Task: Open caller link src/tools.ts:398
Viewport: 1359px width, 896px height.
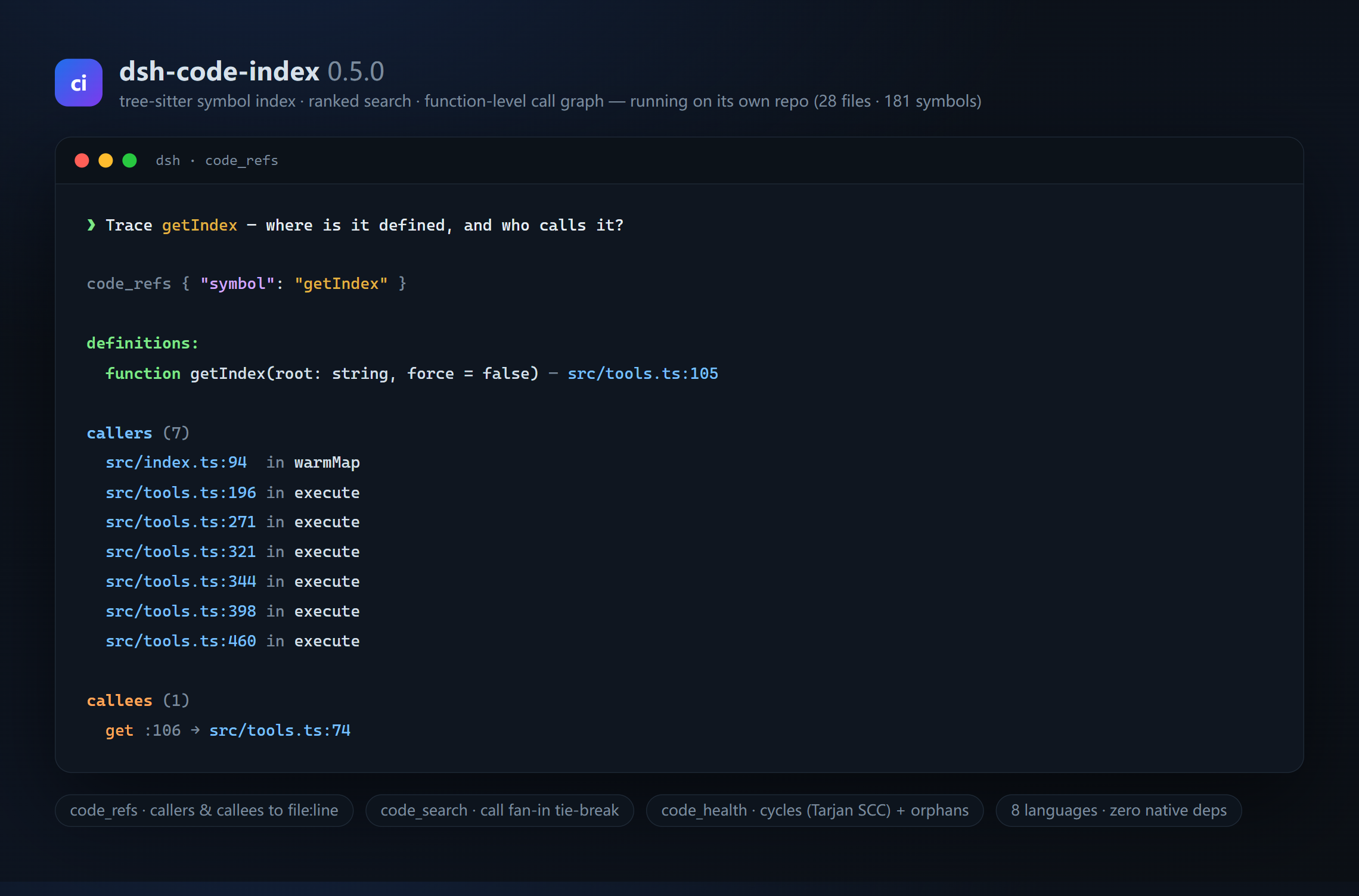Action: tap(181, 611)
